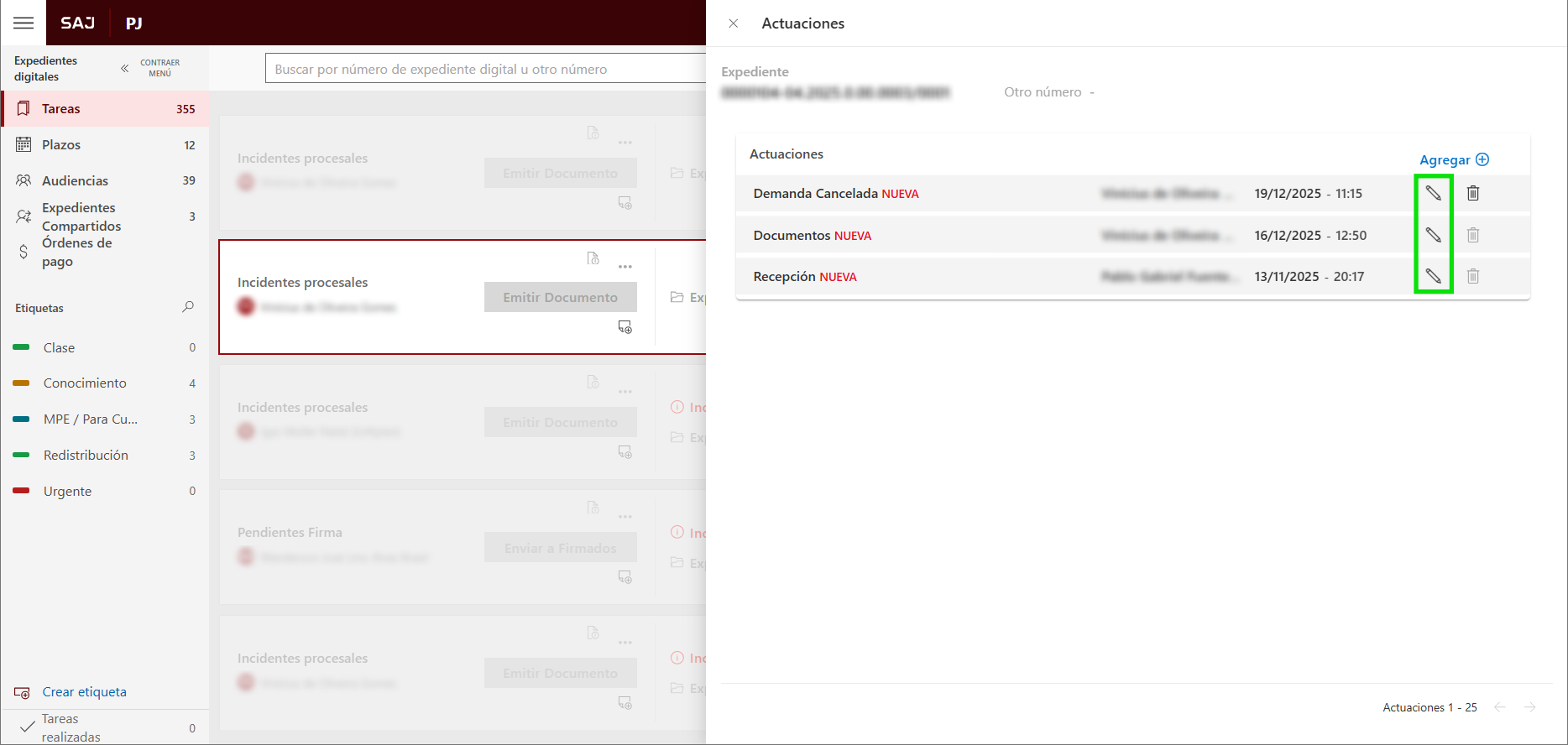The height and width of the screenshot is (745, 1568).
Task: Click Emitir Documento in selected task card
Action: pos(561,297)
